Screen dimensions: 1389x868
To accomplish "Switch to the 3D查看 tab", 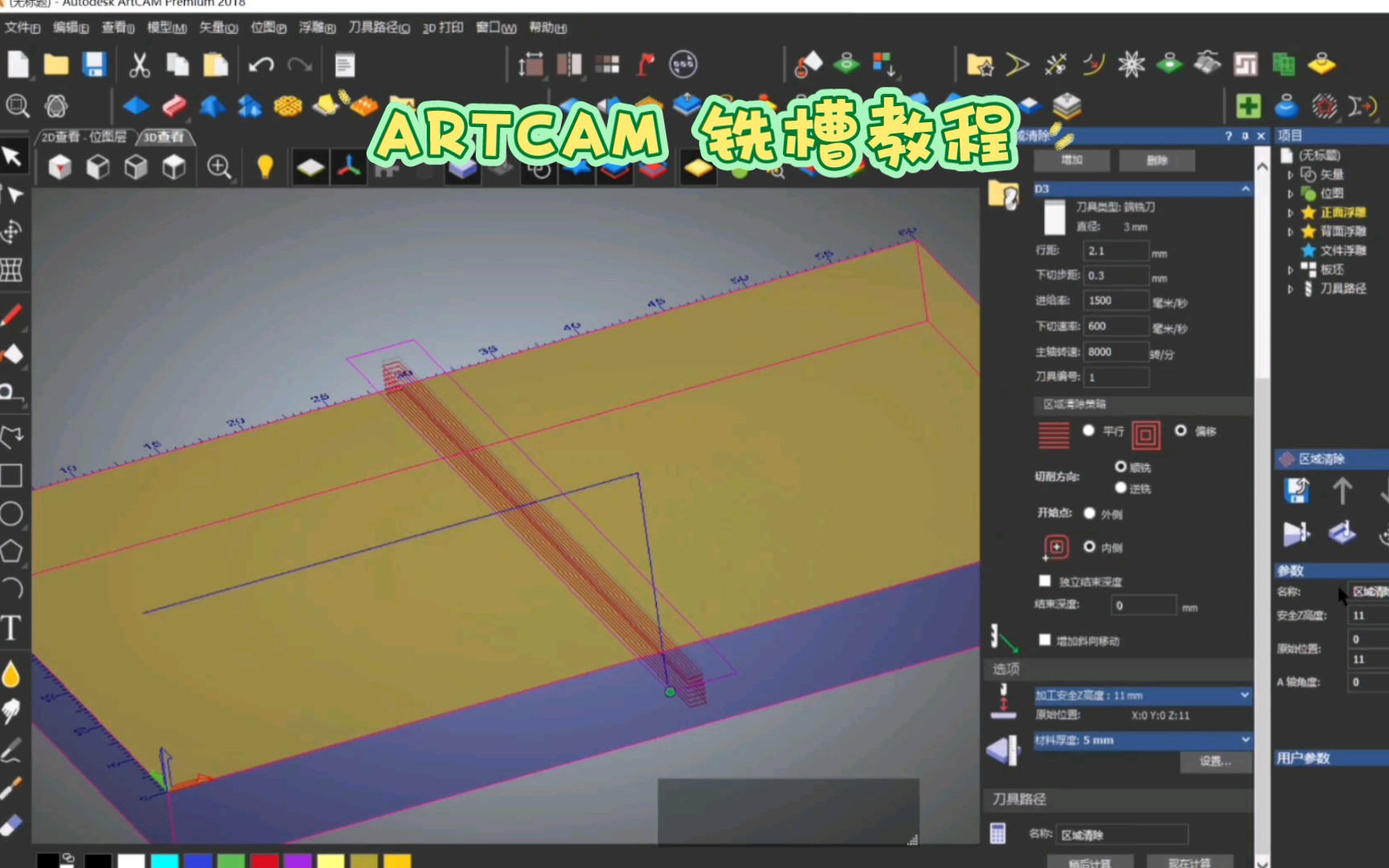I will point(164,137).
